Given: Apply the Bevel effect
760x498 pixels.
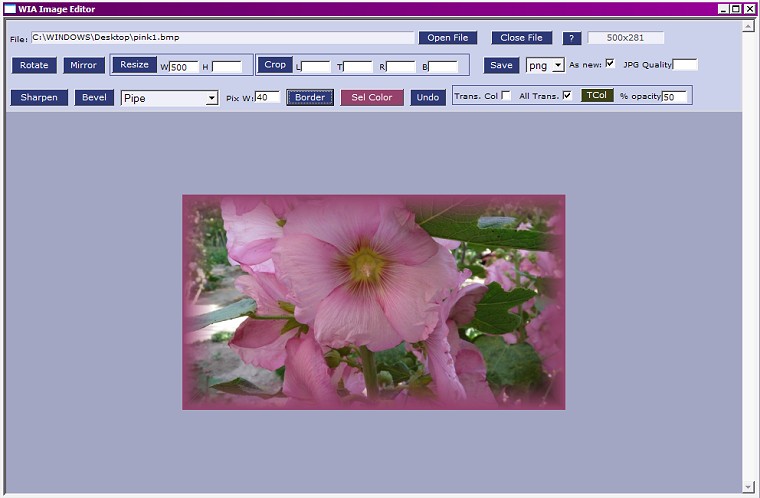Looking at the screenshot, I should click(x=94, y=97).
